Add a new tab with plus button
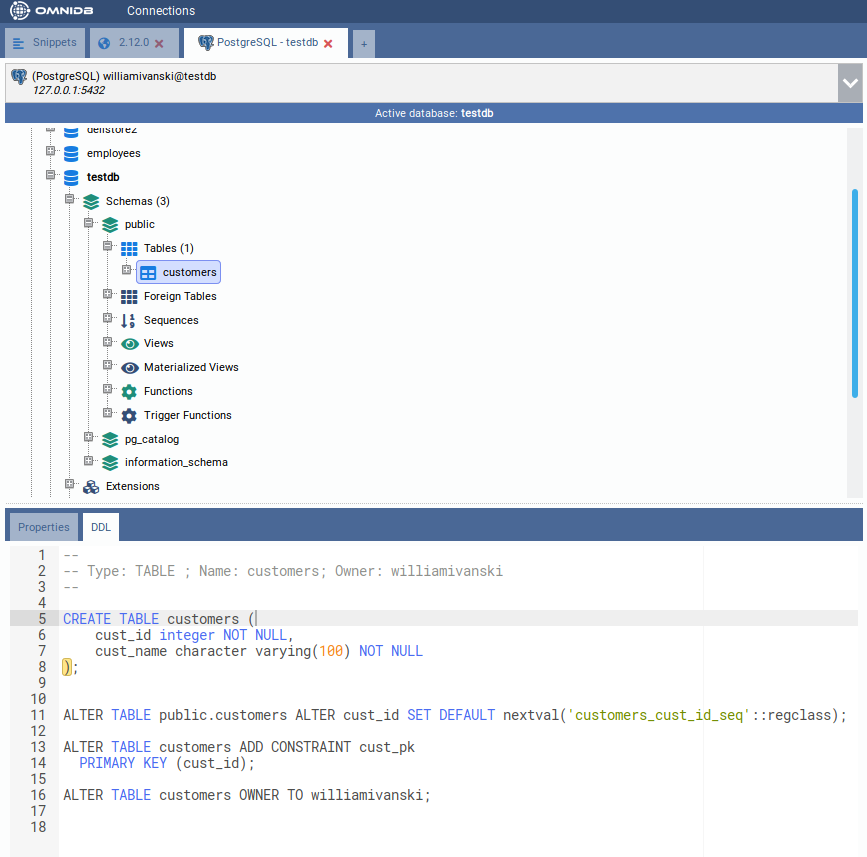The width and height of the screenshot is (867, 857). pos(364,44)
